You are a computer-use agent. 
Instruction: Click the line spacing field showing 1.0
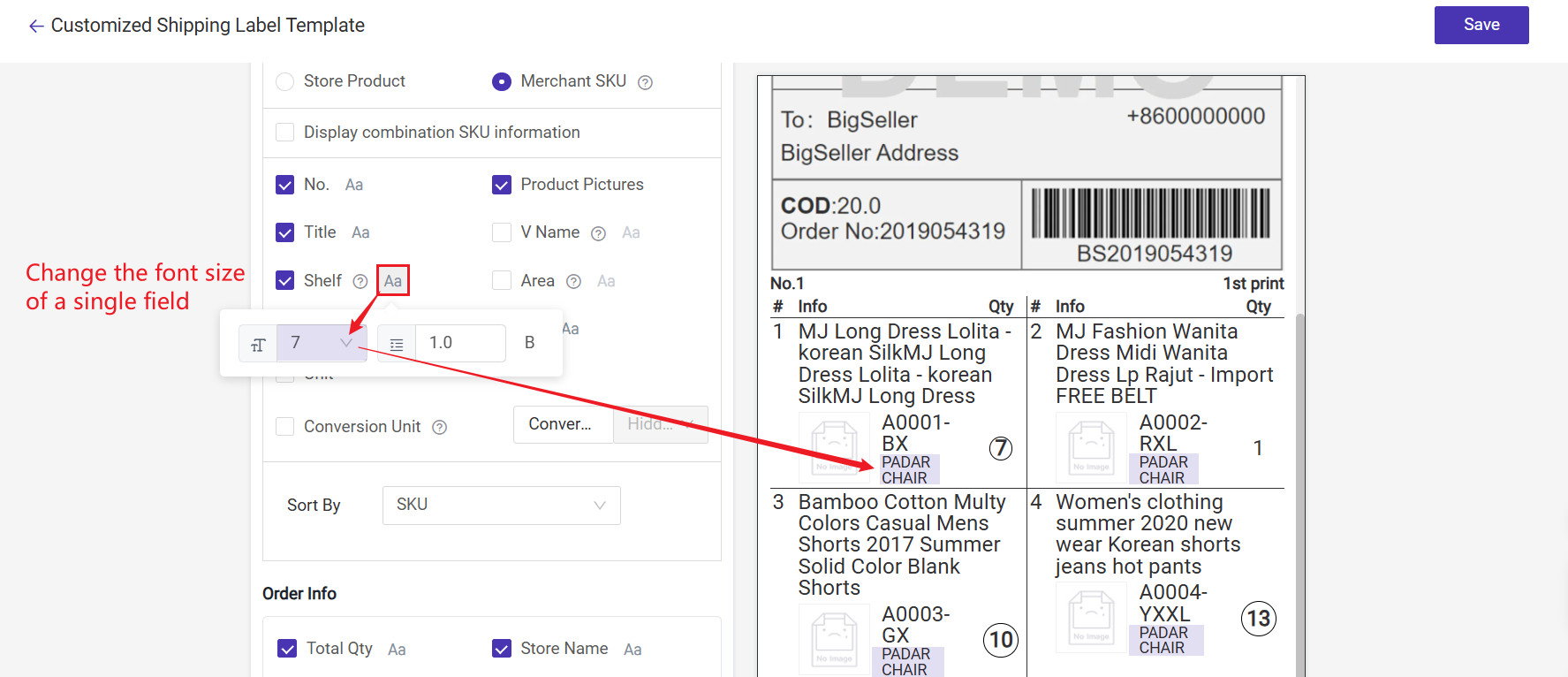point(459,343)
